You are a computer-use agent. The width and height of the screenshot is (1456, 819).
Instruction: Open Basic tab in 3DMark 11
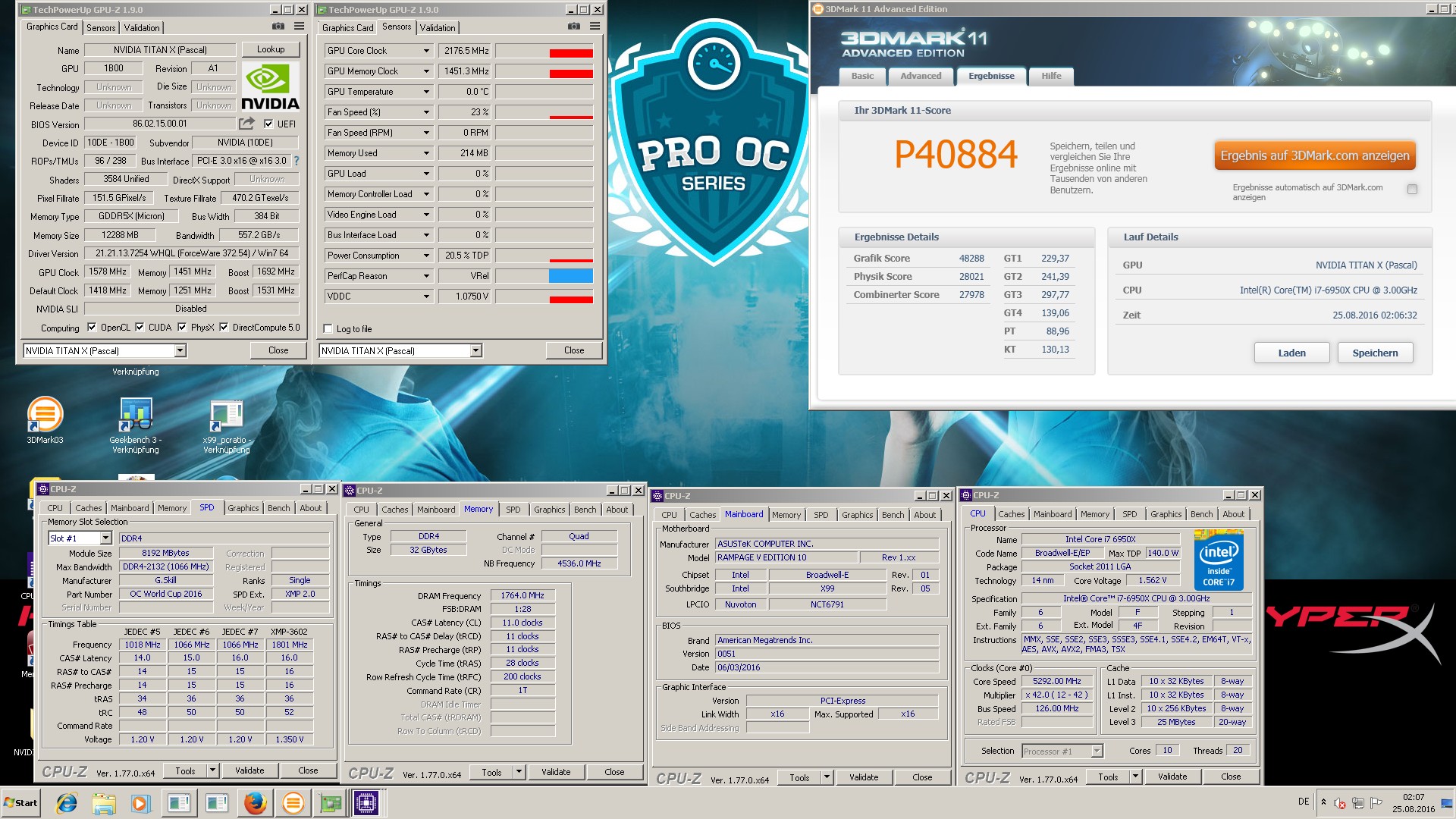tap(862, 76)
